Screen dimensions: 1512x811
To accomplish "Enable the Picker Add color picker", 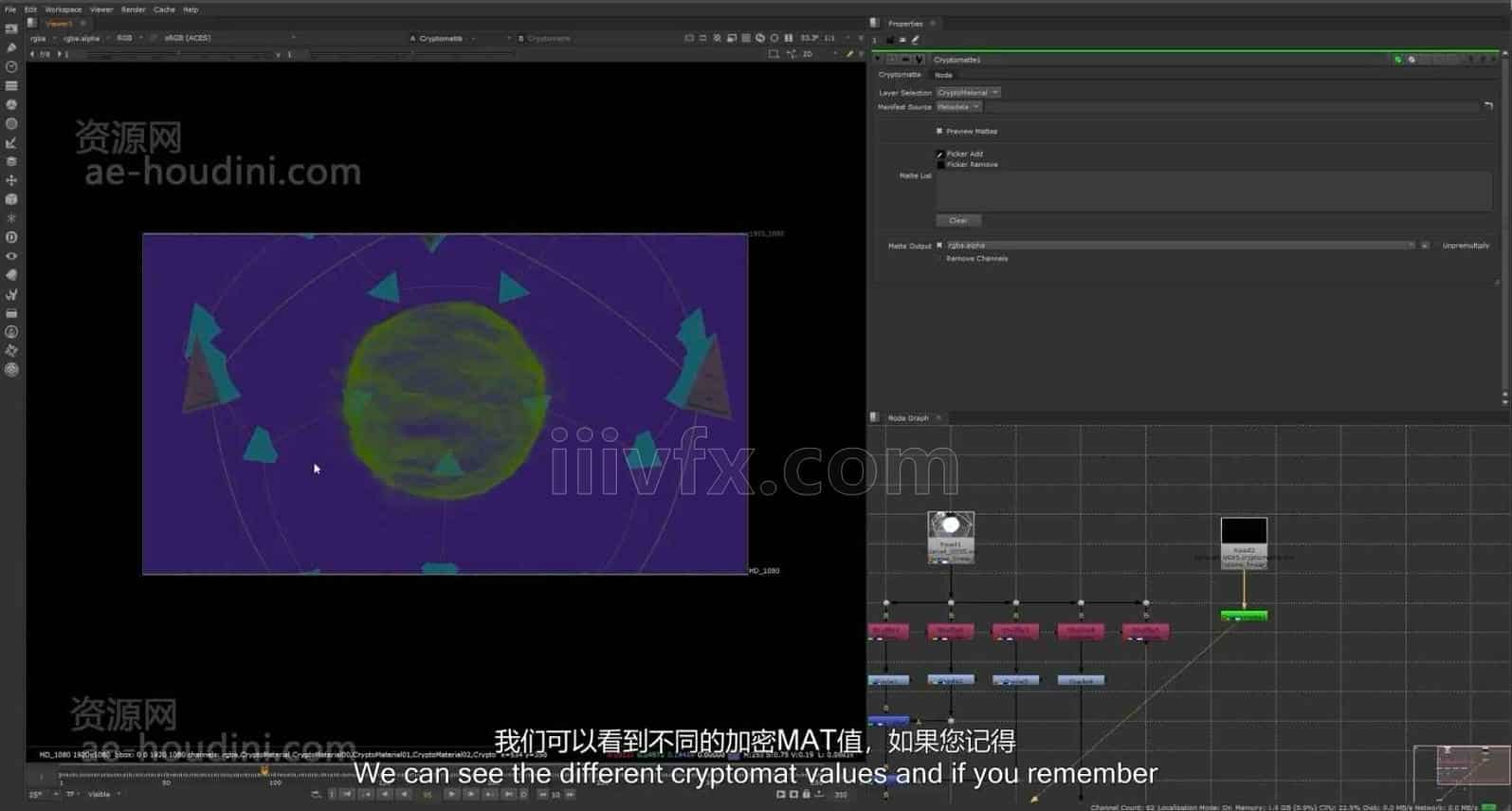I will coord(940,154).
